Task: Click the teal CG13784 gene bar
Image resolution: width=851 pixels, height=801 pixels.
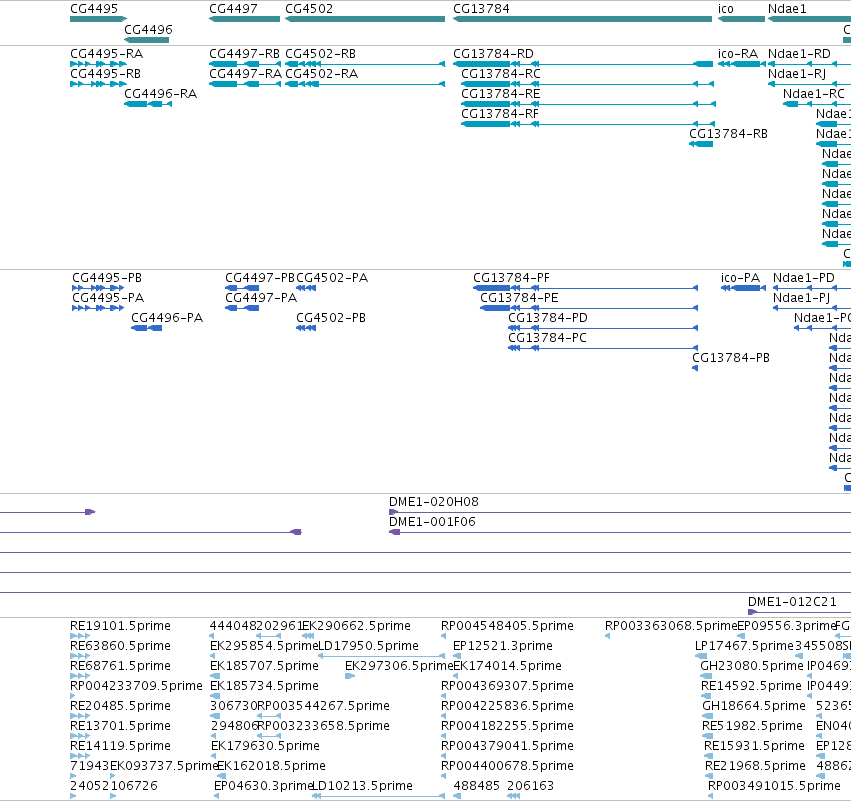Action: (582, 19)
